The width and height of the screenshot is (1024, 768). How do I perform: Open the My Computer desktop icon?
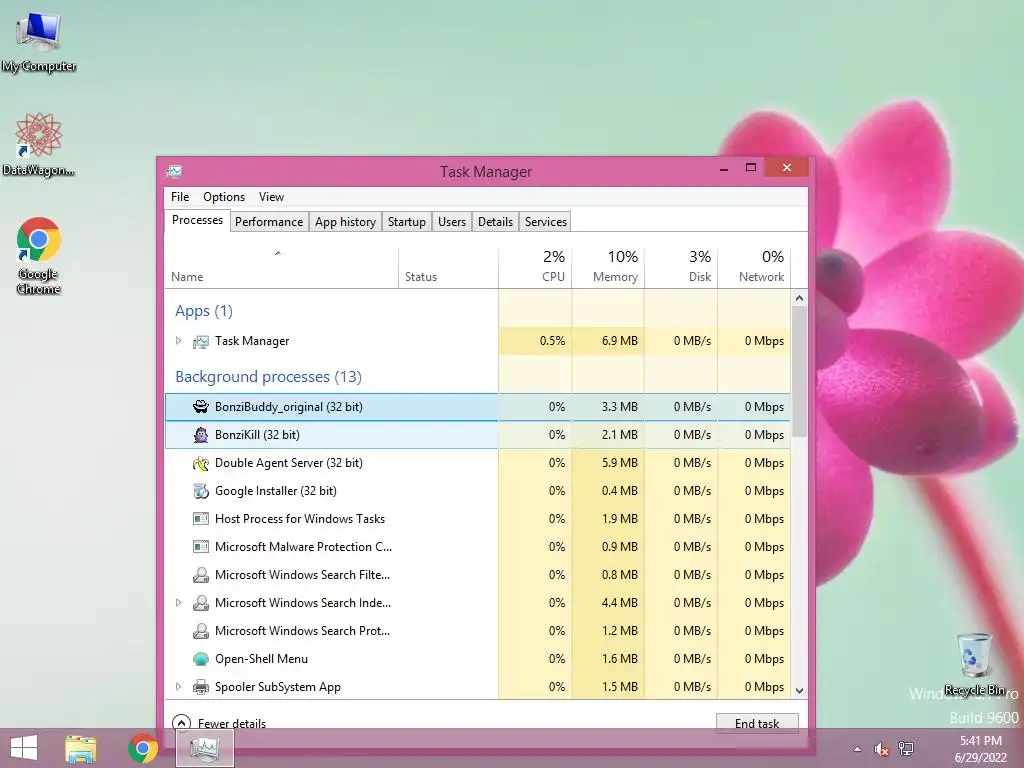point(39,42)
